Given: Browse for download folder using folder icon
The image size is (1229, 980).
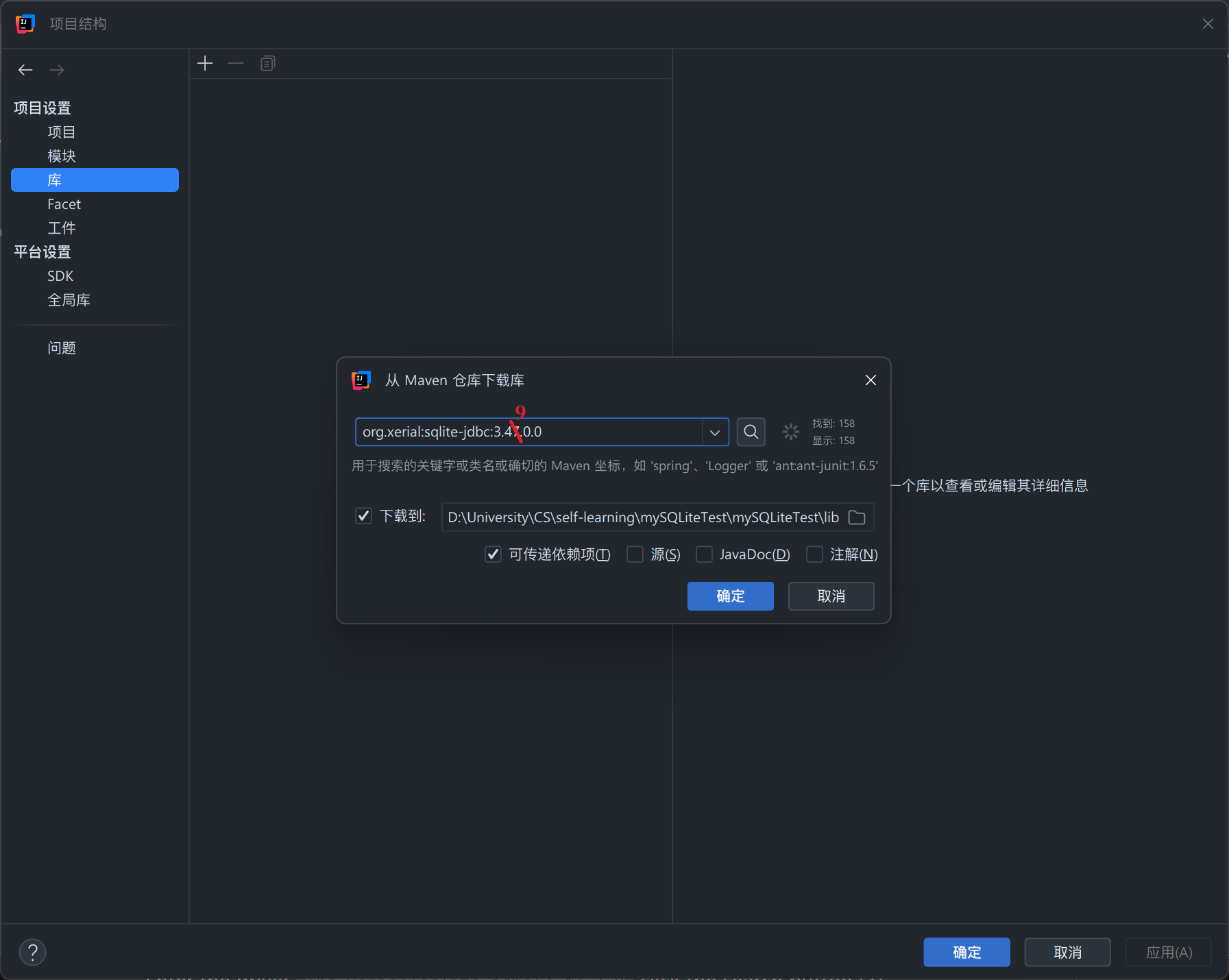Looking at the screenshot, I should click(x=857, y=517).
